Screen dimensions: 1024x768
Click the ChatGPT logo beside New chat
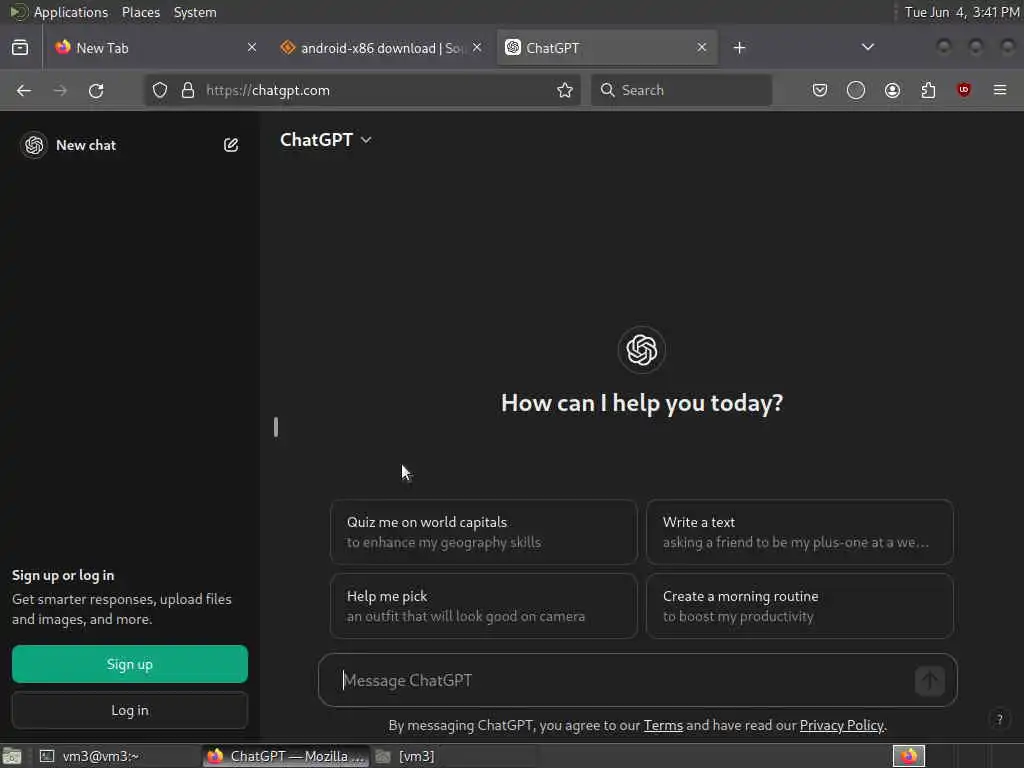click(x=34, y=145)
